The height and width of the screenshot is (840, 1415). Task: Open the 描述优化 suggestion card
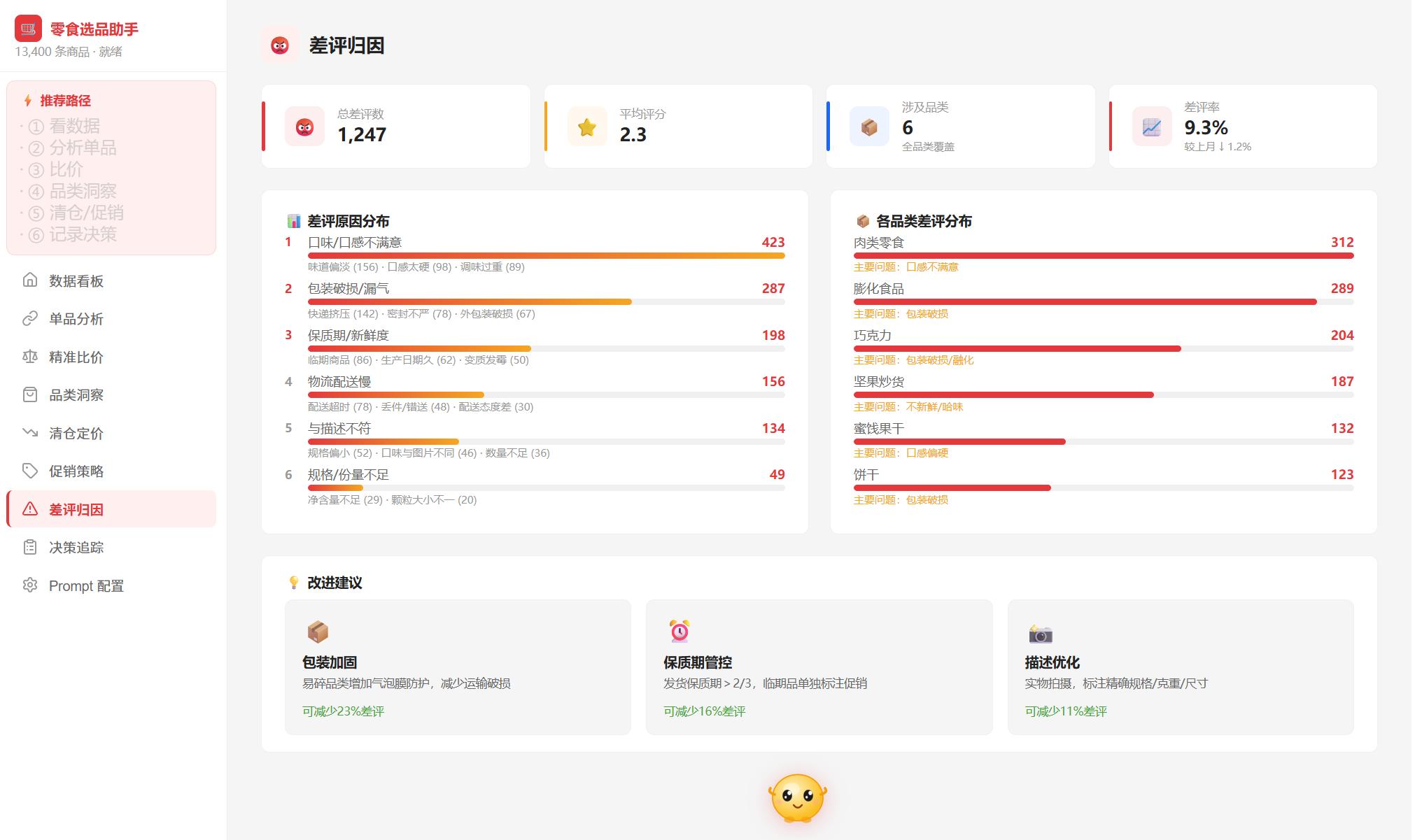pos(1181,667)
